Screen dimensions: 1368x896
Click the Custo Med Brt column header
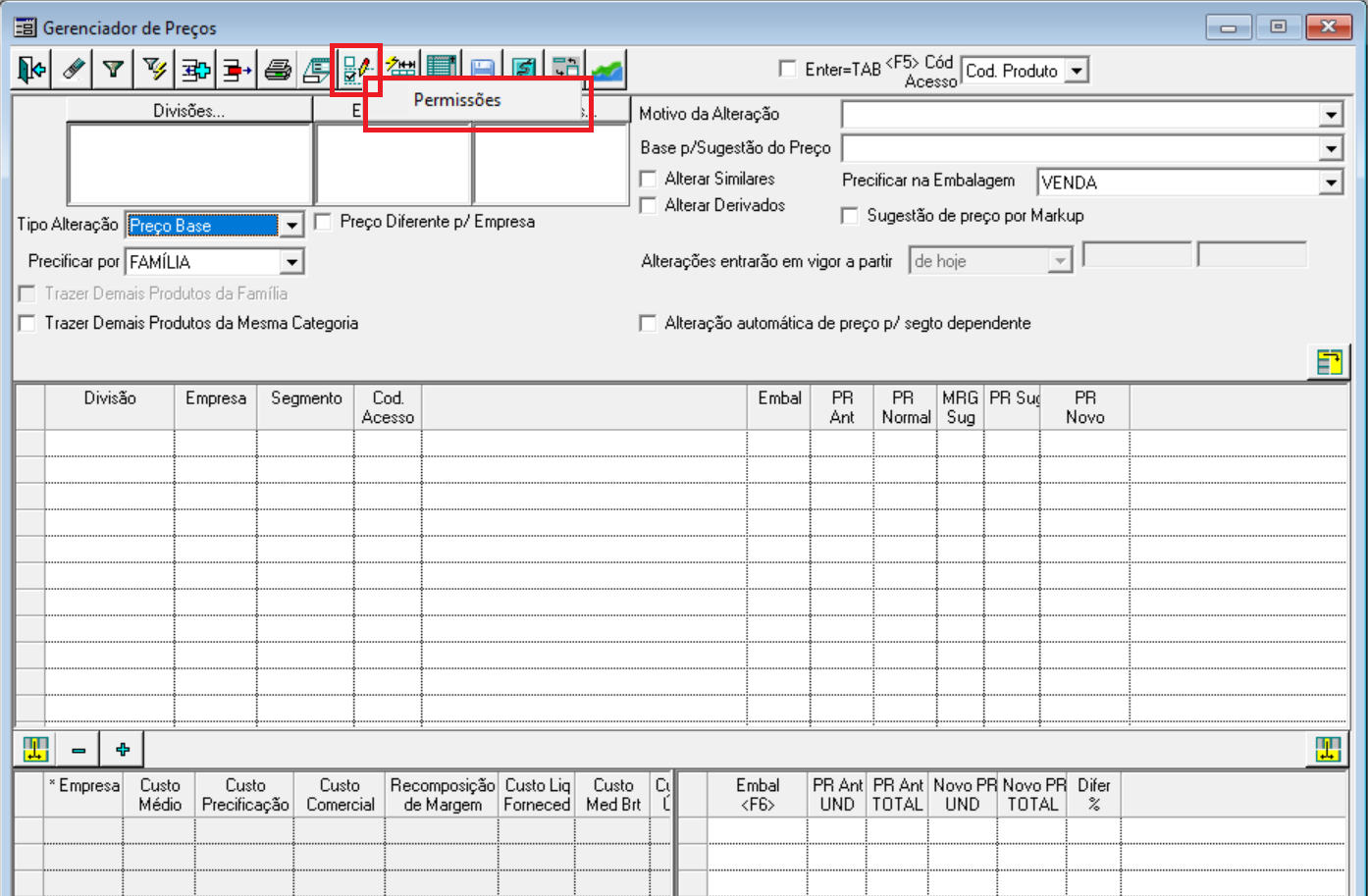[x=613, y=795]
